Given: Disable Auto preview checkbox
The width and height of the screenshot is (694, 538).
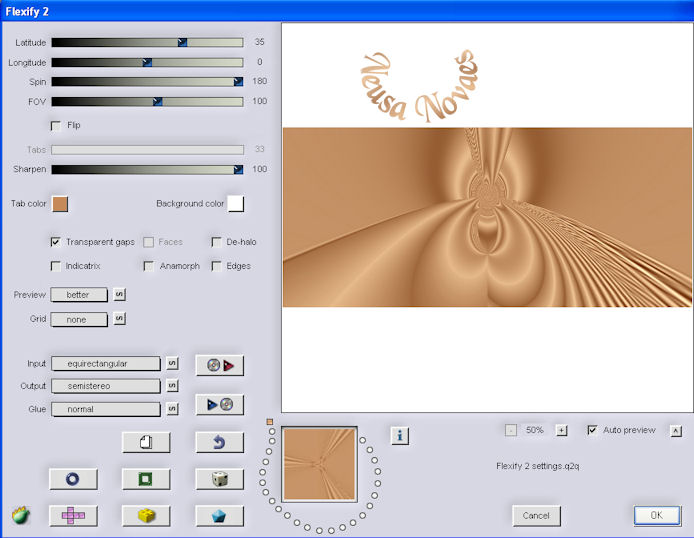Looking at the screenshot, I should [592, 430].
